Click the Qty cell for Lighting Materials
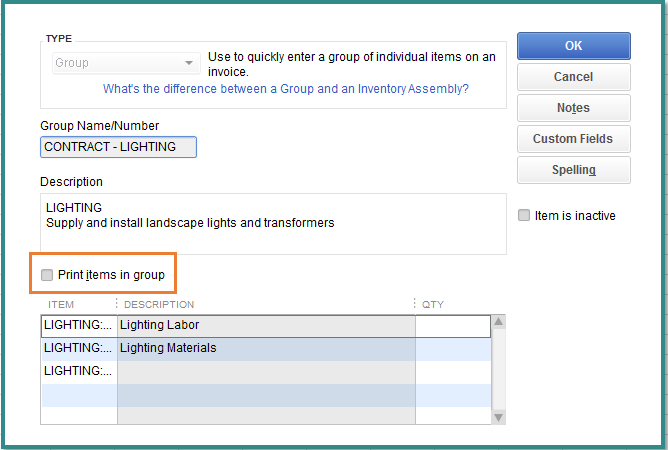Image resolution: width=668 pixels, height=450 pixels. [452, 348]
